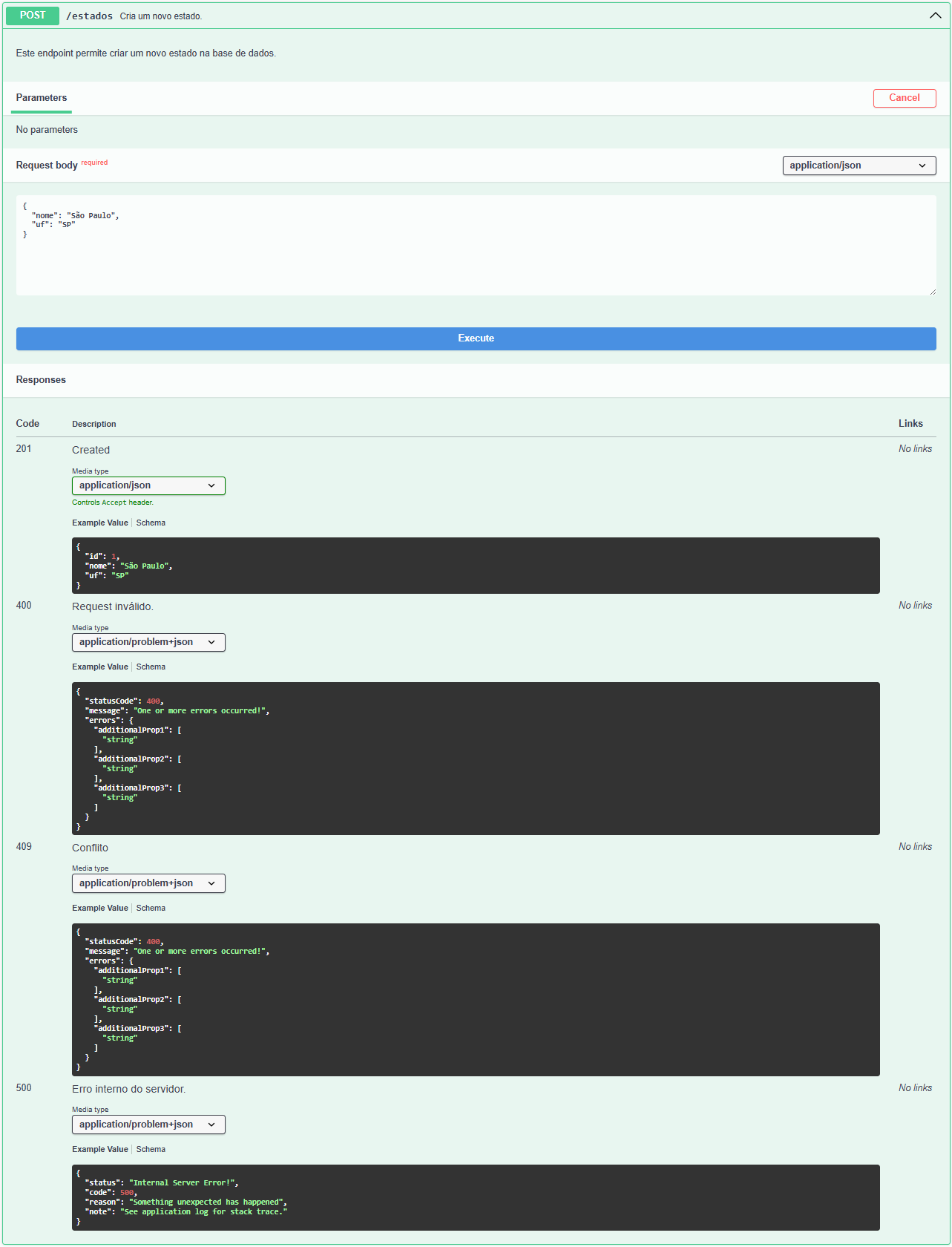The image size is (952, 1247).
Task: Select Example Value tab for 400 response
Action: coord(100,667)
